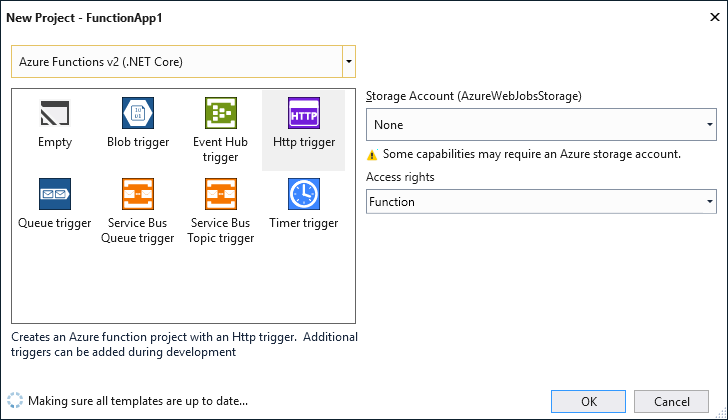
Task: Click 'Service Bus Queue trigger' label
Action: (x=137, y=231)
